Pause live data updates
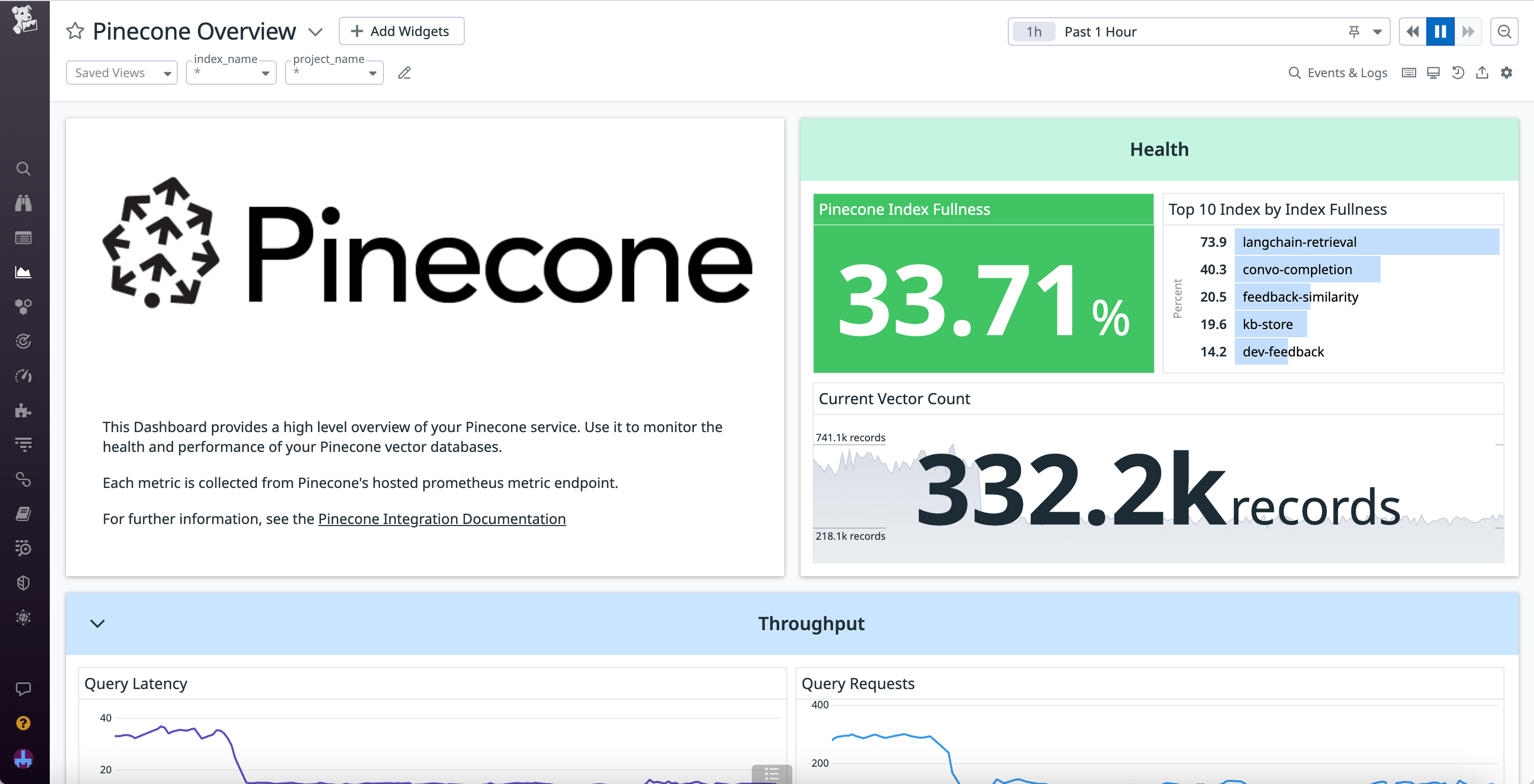The width and height of the screenshot is (1534, 784). coord(1440,31)
